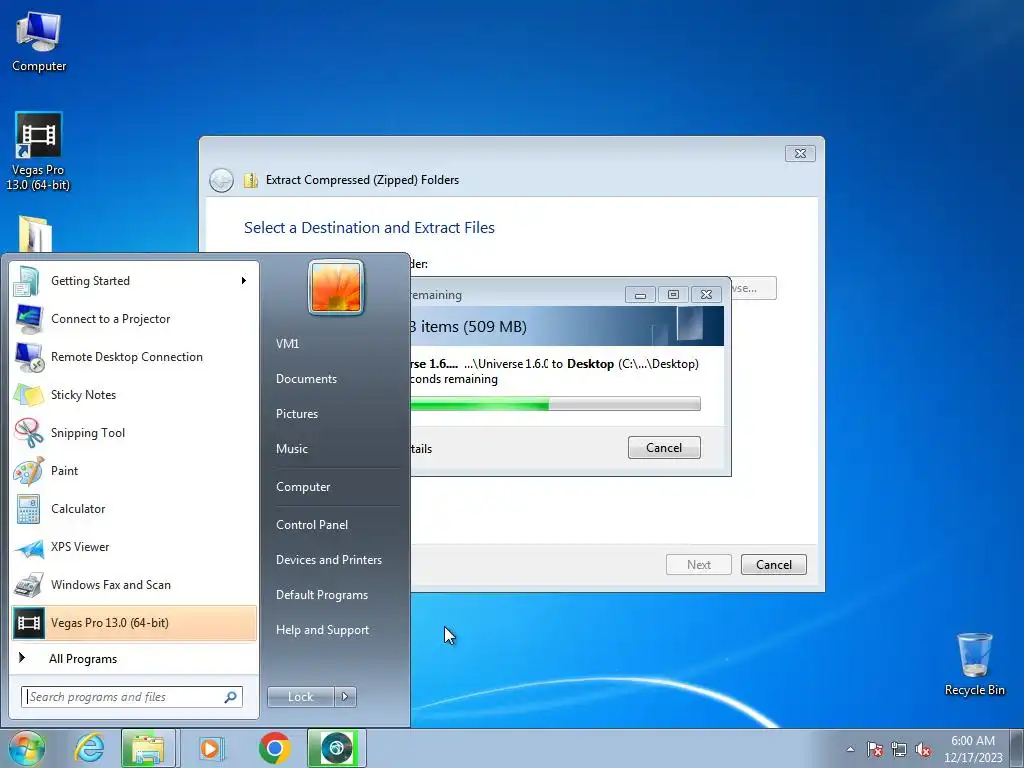Click the Next button in extract wizard
This screenshot has width=1024, height=768.
[x=699, y=565]
